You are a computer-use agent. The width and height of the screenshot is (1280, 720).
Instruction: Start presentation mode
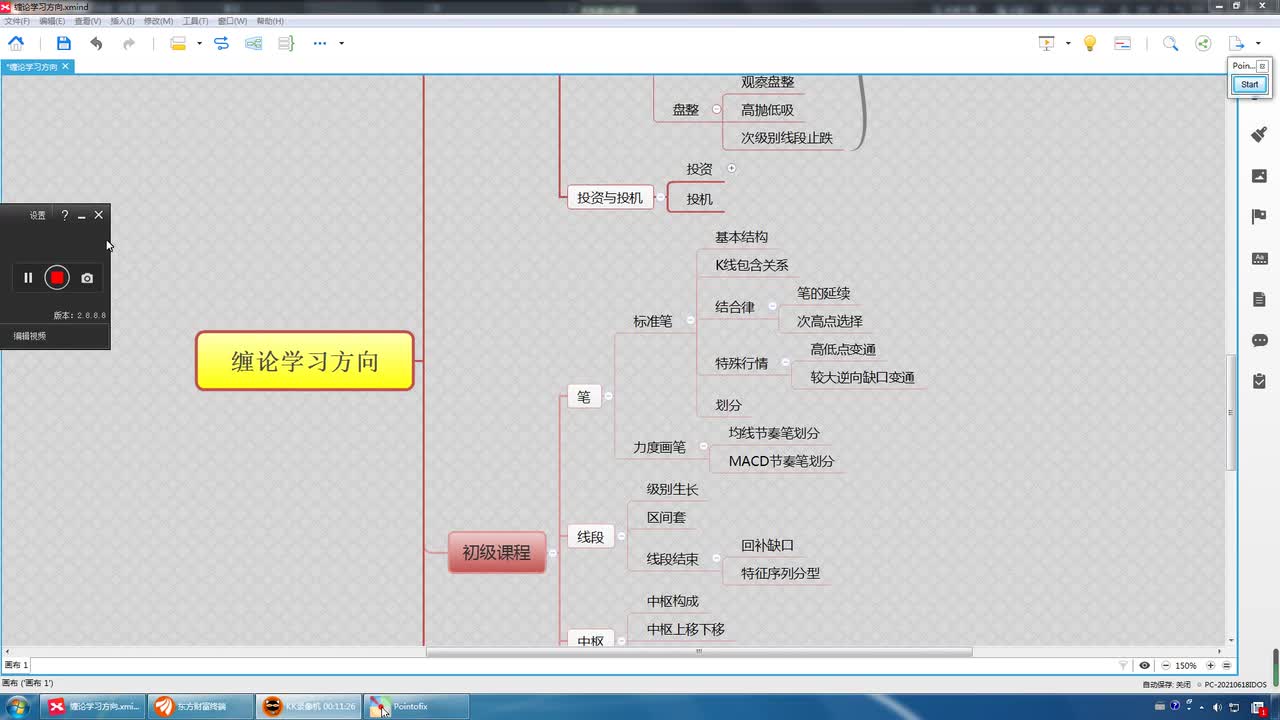(x=1047, y=43)
